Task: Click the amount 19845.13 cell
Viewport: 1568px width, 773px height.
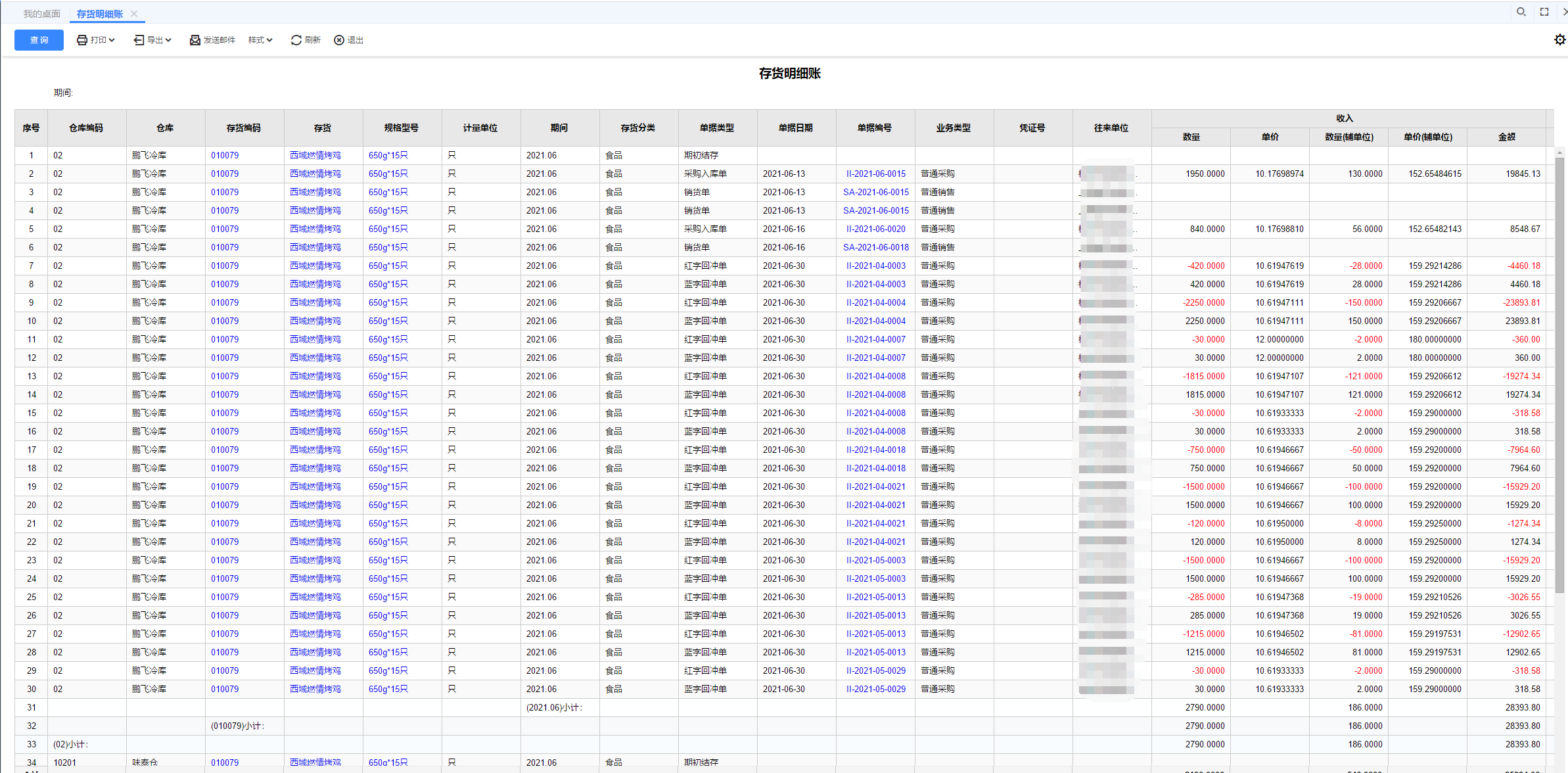Action: click(1506, 174)
